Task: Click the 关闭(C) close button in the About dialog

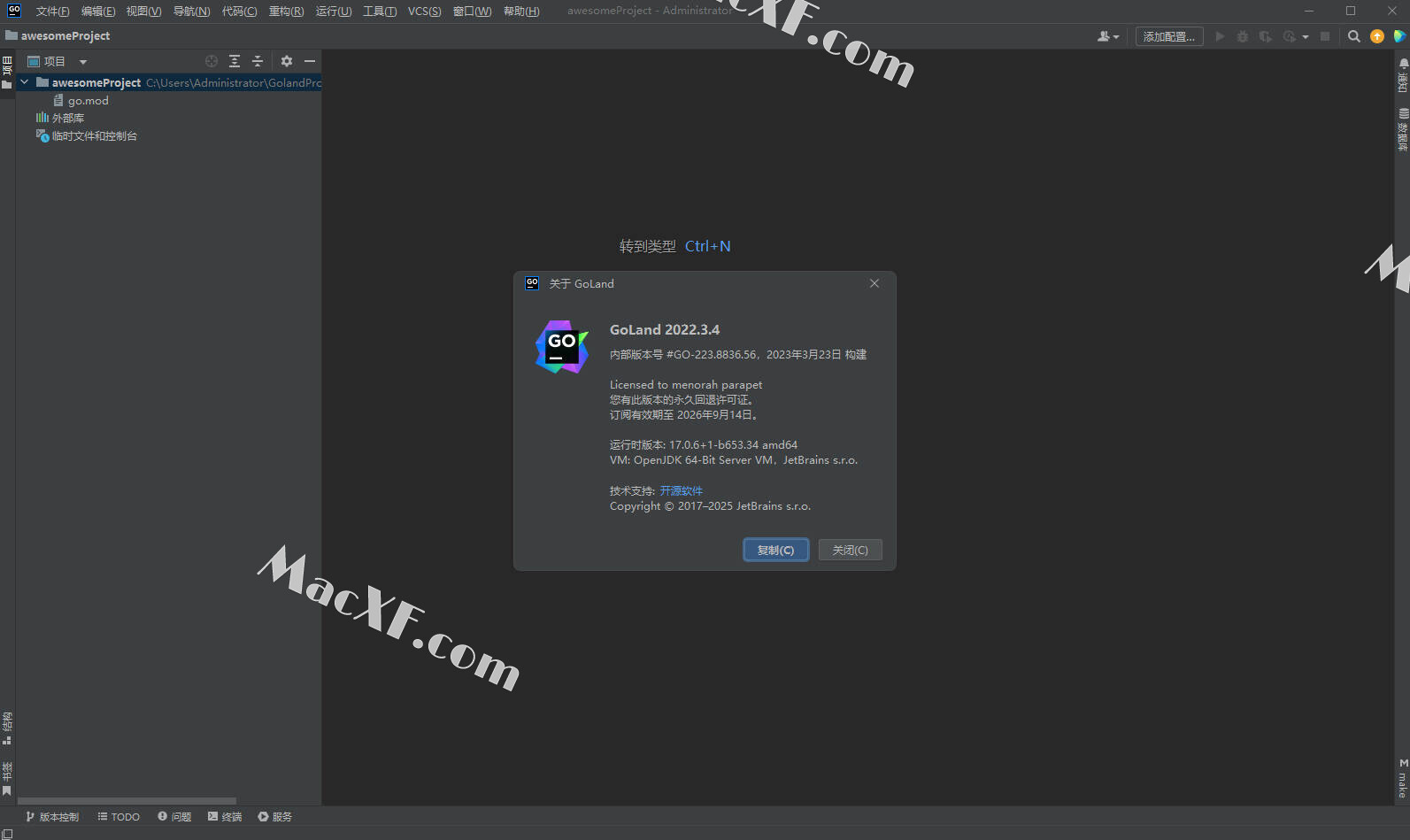Action: 850,550
